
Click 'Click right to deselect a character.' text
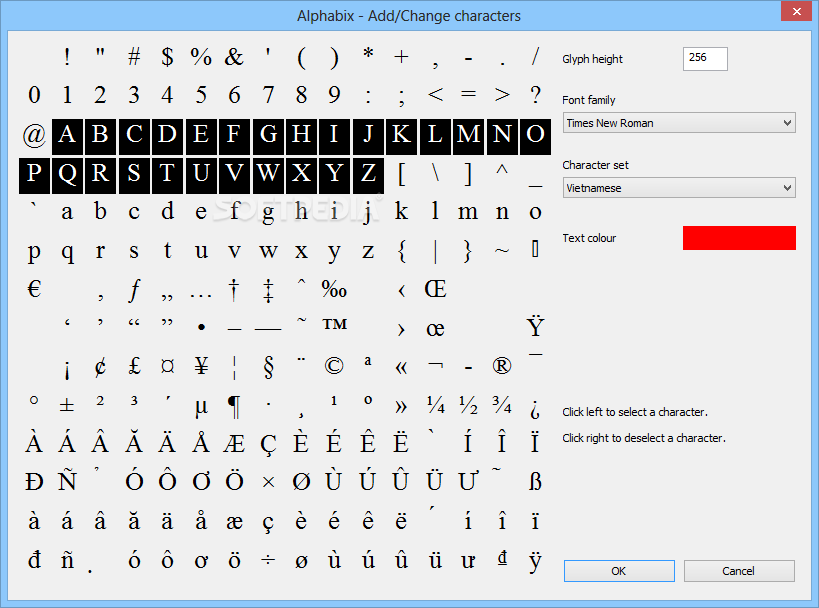[x=644, y=438]
